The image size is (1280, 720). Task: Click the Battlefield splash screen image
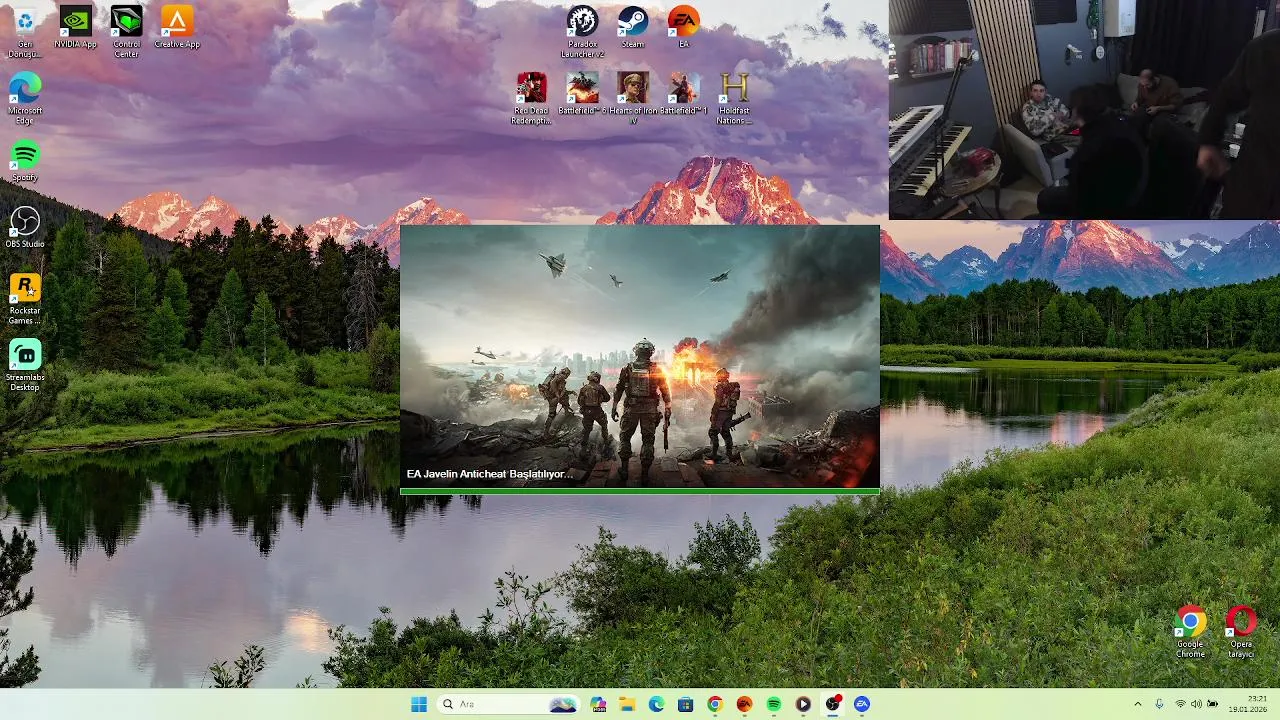(640, 356)
